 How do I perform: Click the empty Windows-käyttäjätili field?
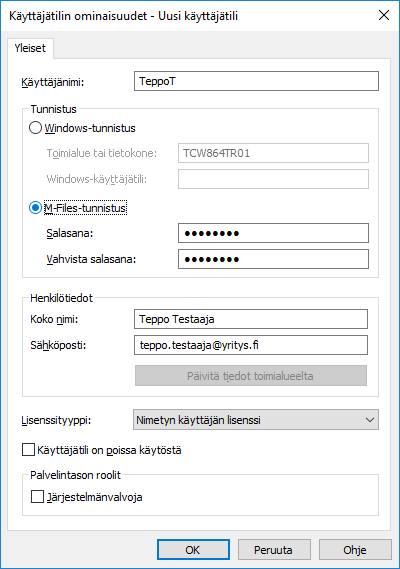[273, 179]
